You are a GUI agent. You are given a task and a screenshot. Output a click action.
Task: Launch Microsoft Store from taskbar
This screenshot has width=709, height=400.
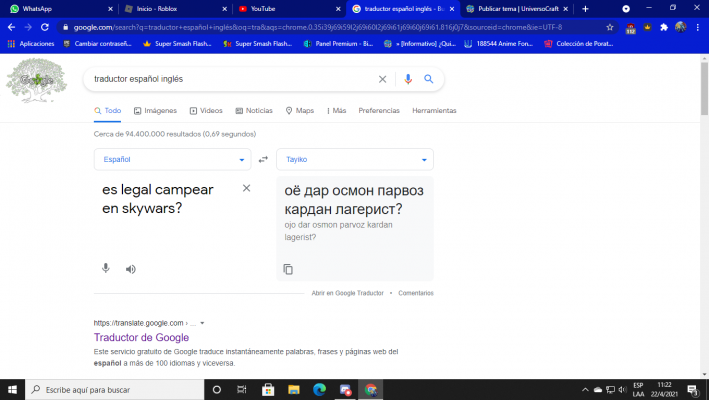point(268,390)
